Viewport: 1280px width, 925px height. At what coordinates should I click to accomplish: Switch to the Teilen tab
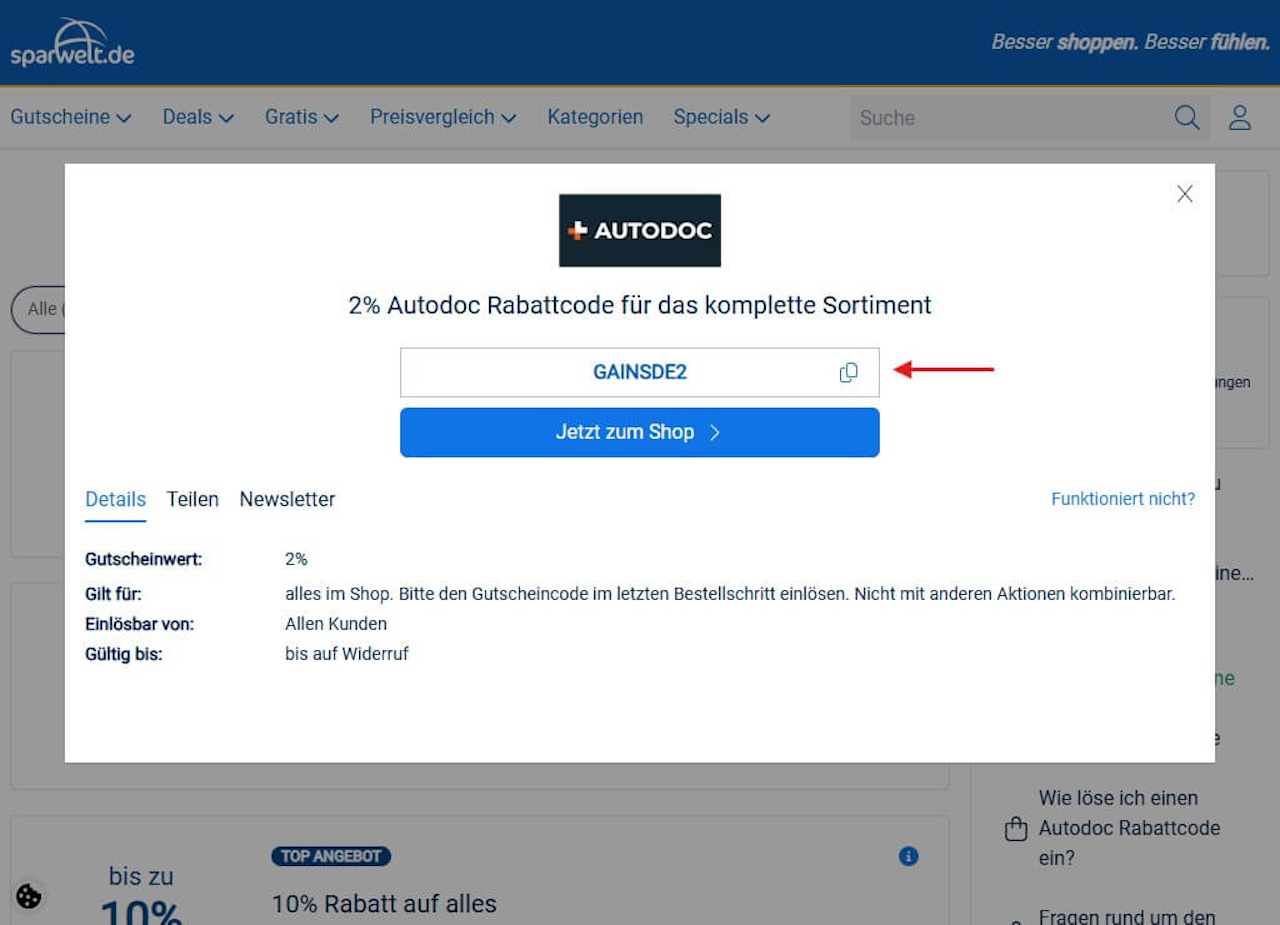[x=193, y=499]
